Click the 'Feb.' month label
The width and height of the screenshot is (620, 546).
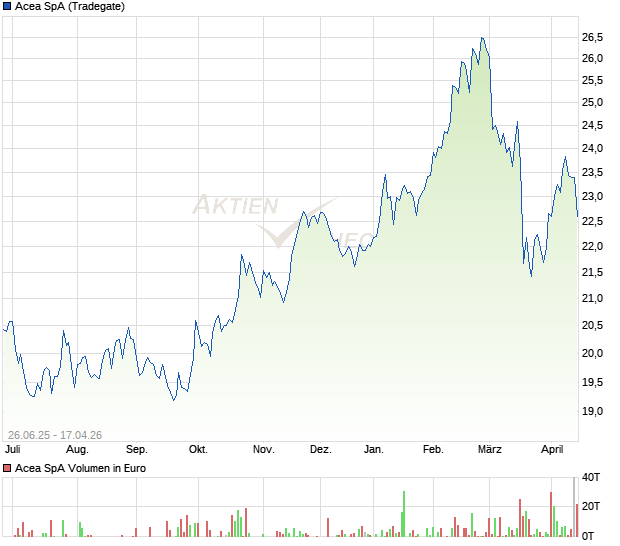[433, 449]
